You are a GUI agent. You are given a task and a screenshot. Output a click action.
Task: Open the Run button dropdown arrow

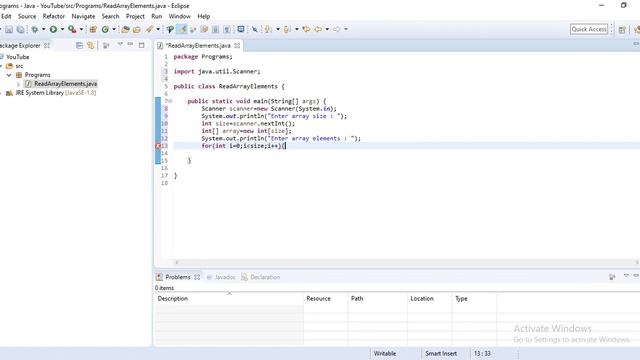click(x=62, y=29)
